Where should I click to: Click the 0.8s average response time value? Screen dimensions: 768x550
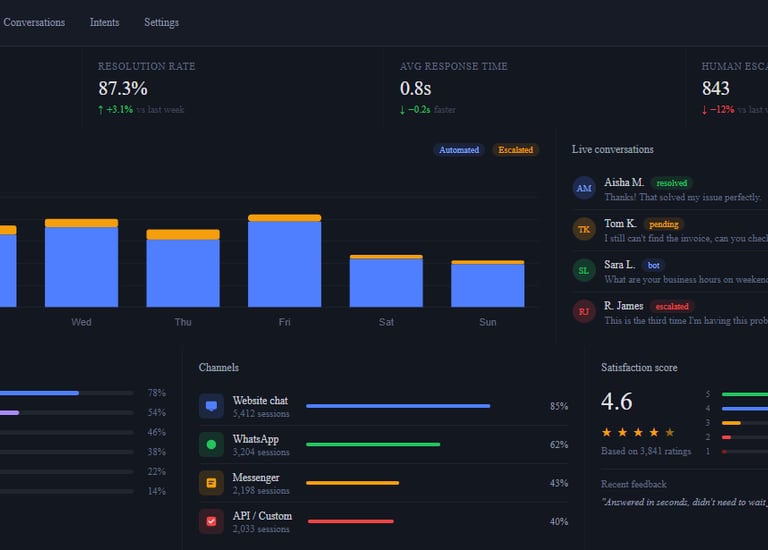[415, 89]
